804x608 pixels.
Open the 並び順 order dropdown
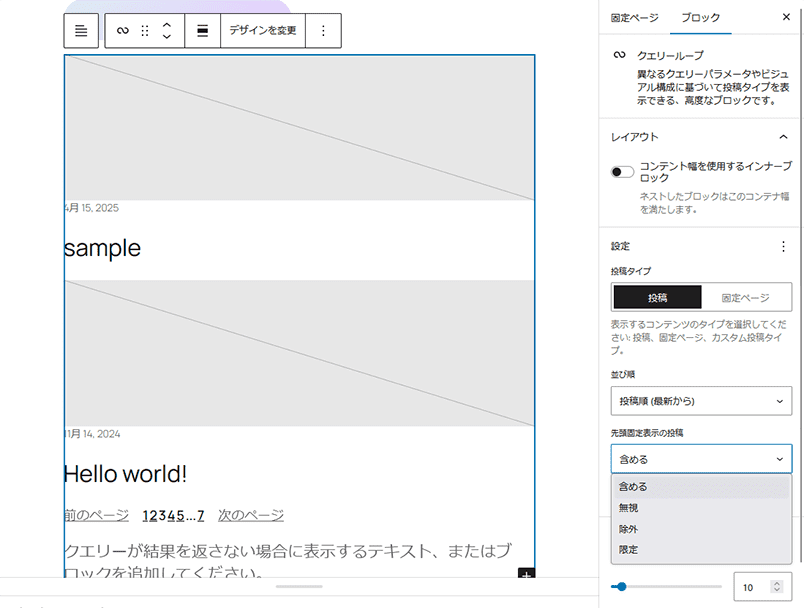[701, 401]
